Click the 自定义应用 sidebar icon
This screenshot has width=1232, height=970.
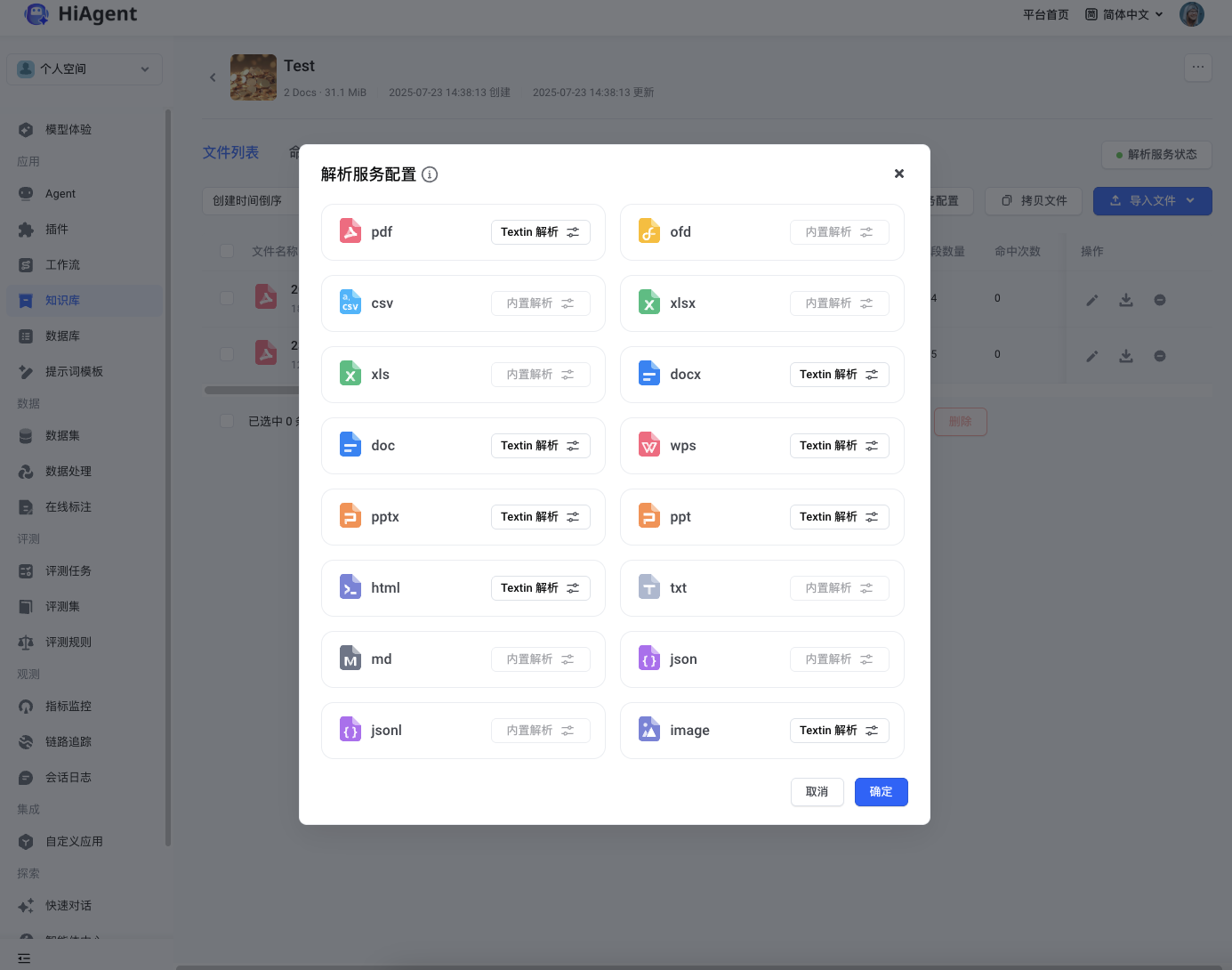click(x=26, y=842)
